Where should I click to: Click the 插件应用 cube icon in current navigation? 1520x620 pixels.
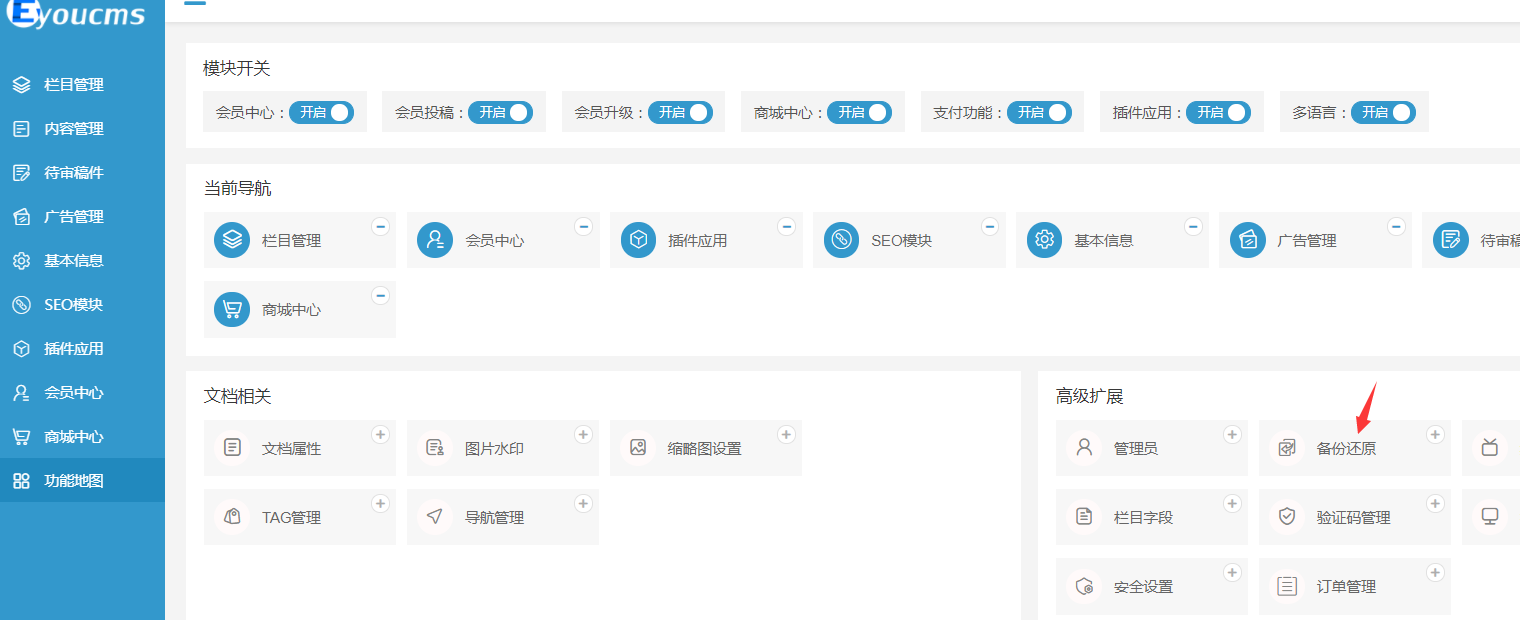pyautogui.click(x=639, y=240)
